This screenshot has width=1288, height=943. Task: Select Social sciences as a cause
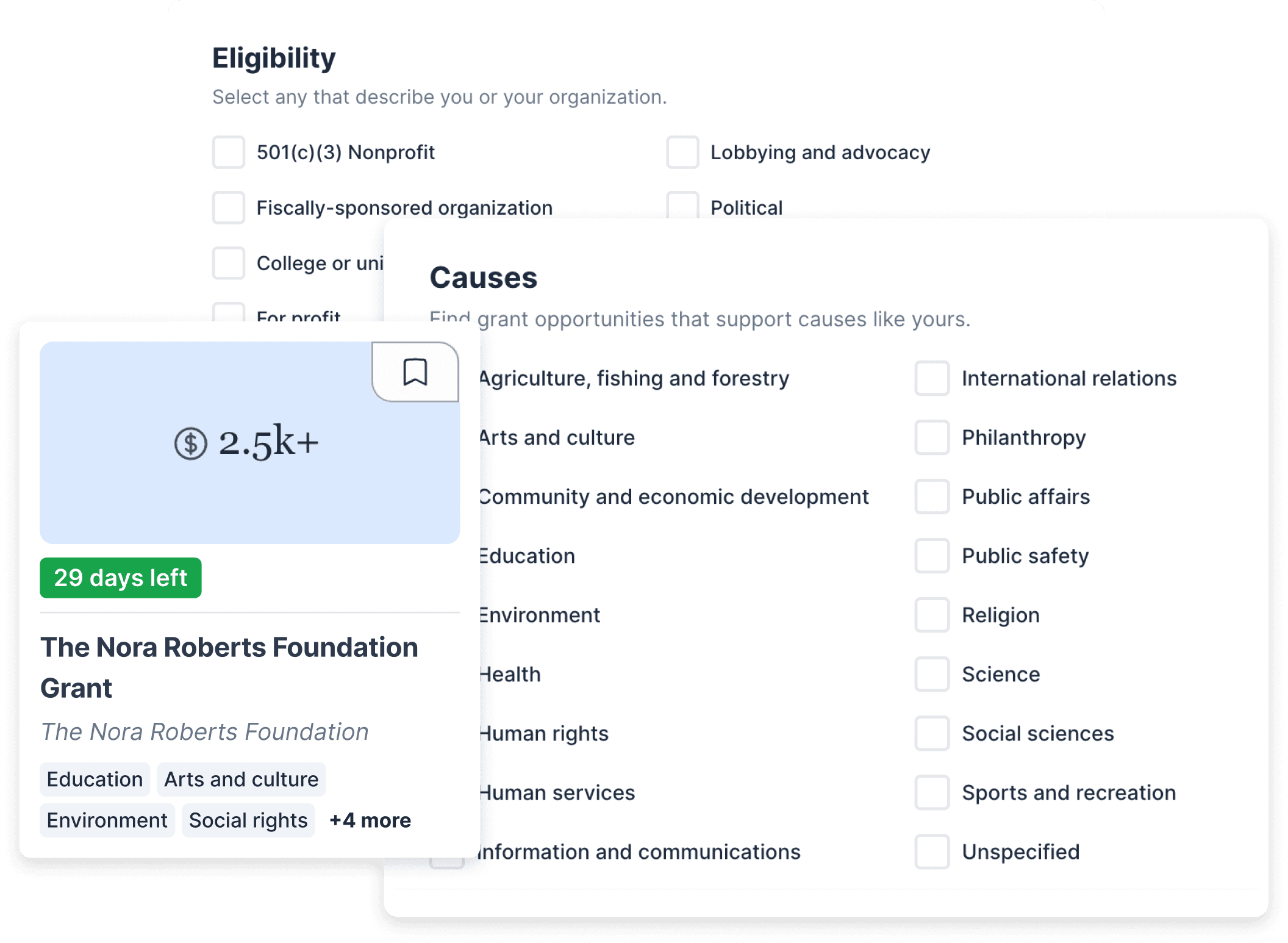931,733
